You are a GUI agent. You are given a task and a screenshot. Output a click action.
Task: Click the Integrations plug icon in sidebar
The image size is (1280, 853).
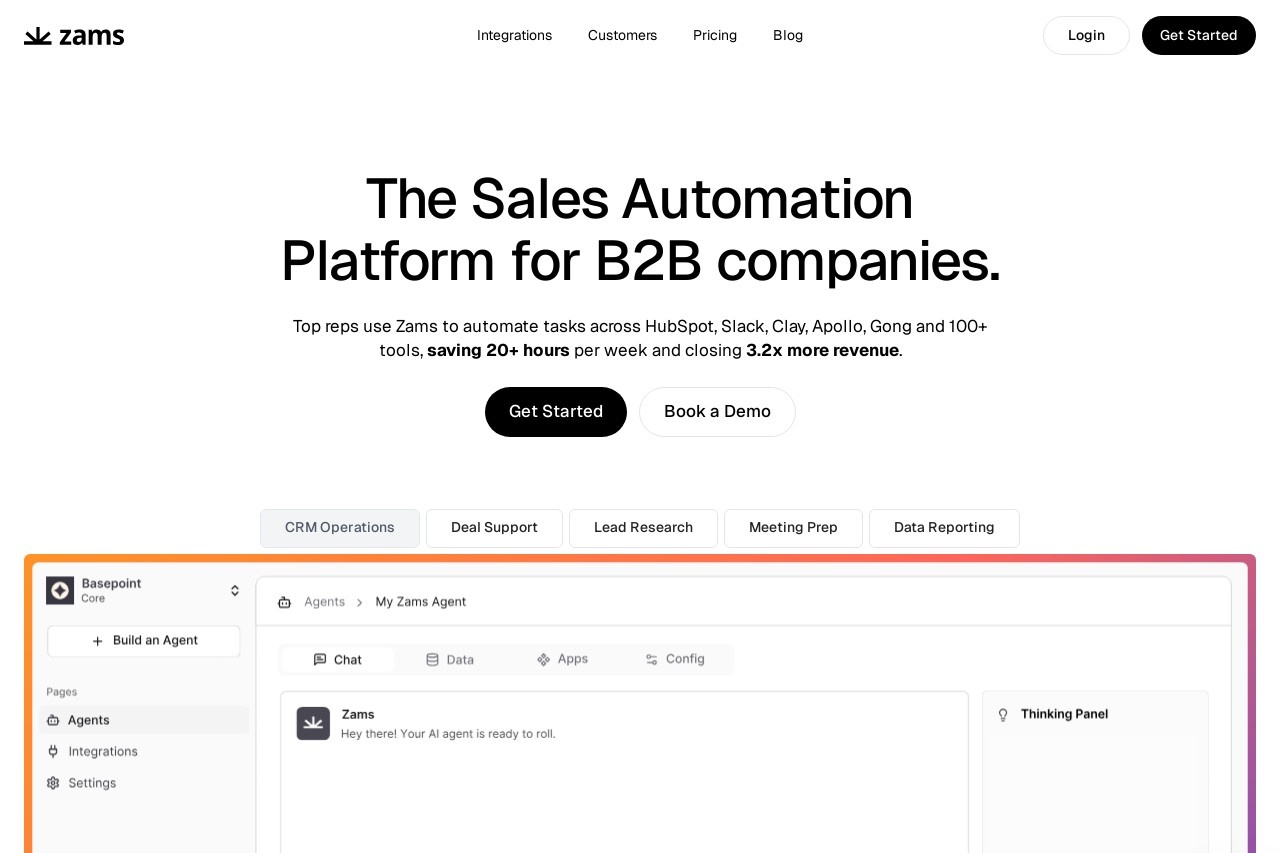[53, 751]
